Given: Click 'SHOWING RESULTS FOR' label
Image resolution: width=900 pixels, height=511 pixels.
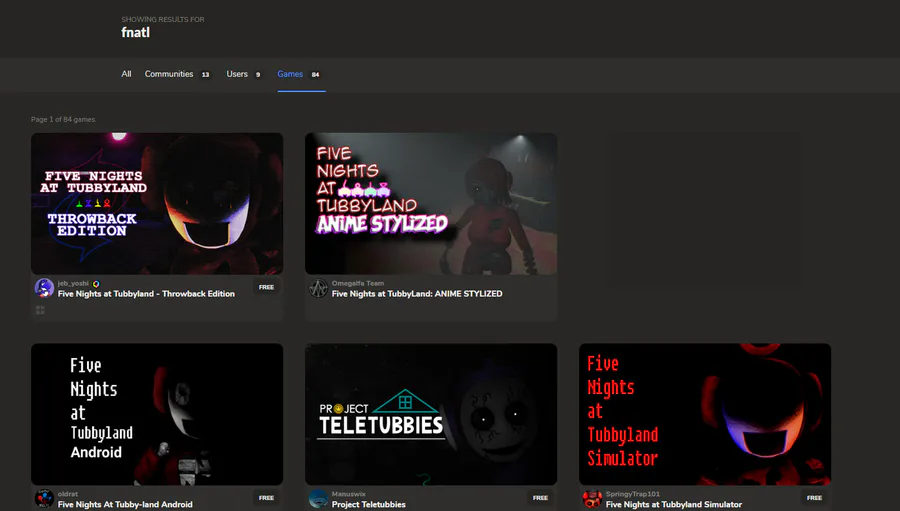Looking at the screenshot, I should pos(162,20).
